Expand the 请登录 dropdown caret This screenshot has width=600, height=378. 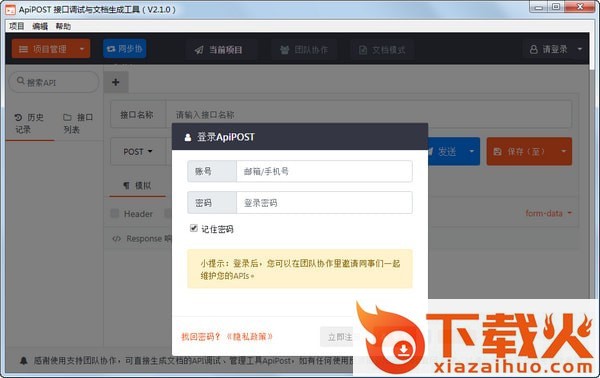point(580,49)
